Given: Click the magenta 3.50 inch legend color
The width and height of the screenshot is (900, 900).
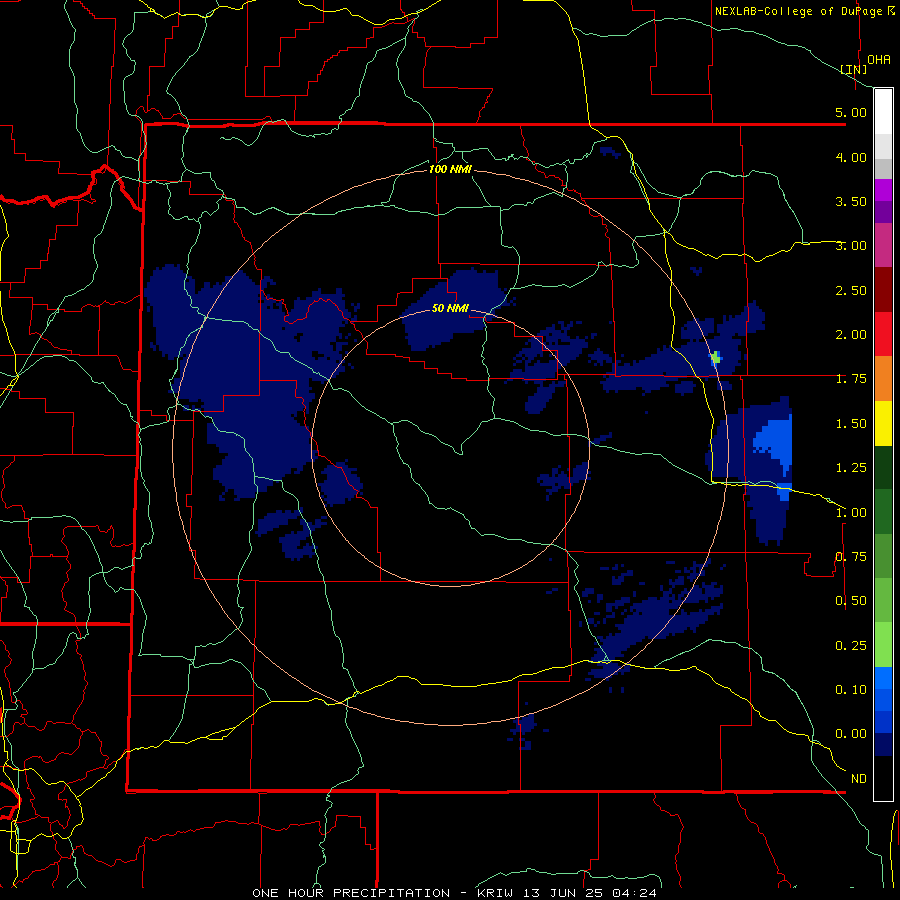Looking at the screenshot, I should pyautogui.click(x=883, y=190).
